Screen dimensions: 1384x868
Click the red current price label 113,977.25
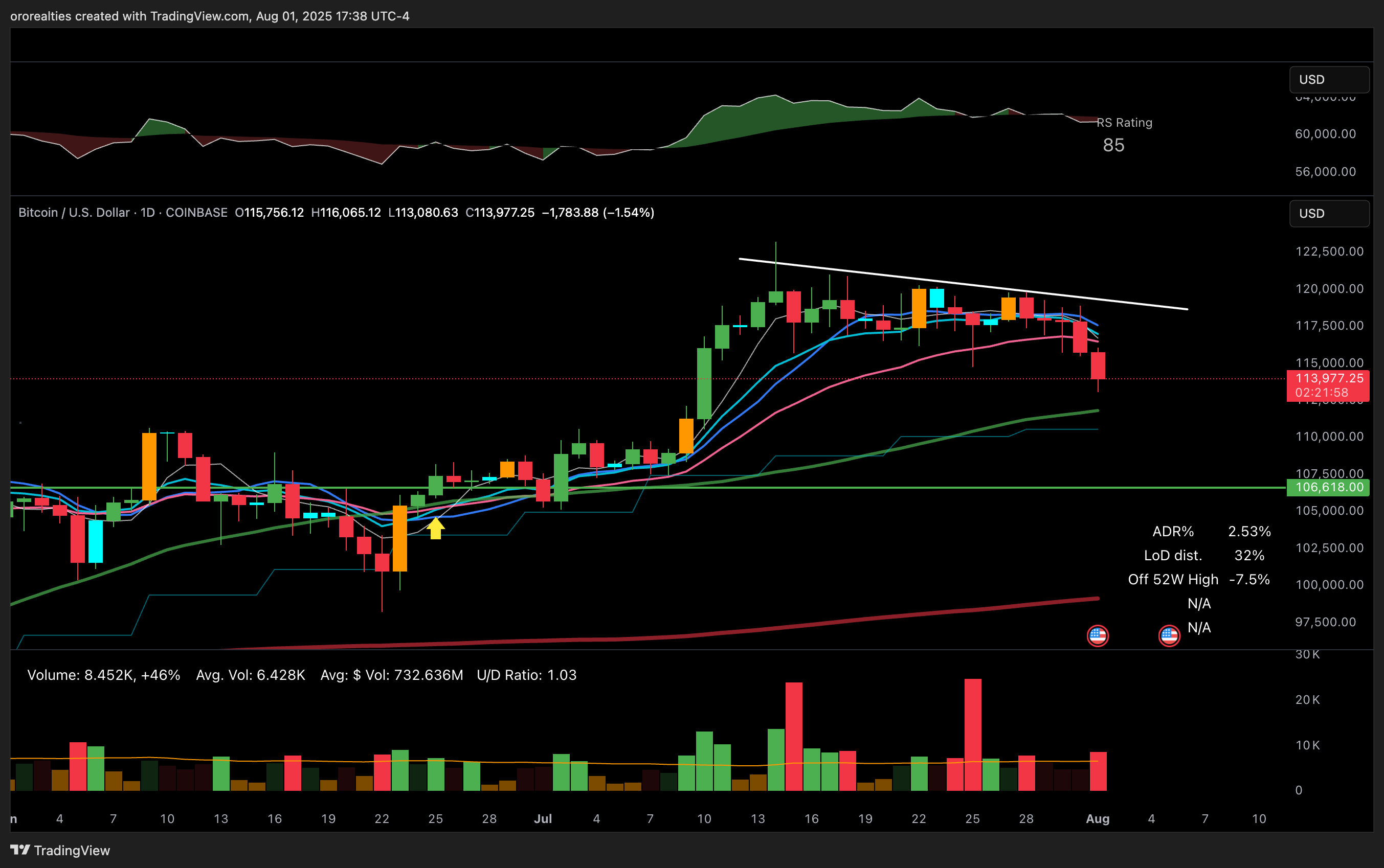pos(1328,378)
